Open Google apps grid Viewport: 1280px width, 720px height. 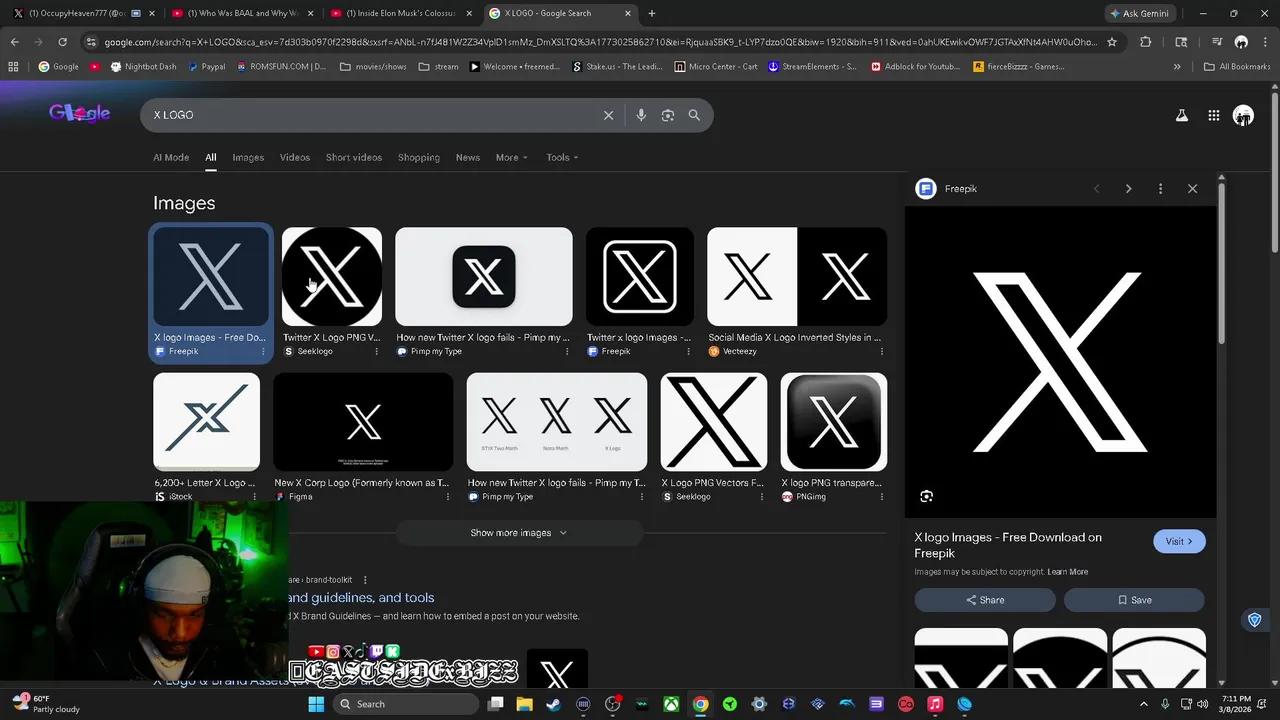1213,115
